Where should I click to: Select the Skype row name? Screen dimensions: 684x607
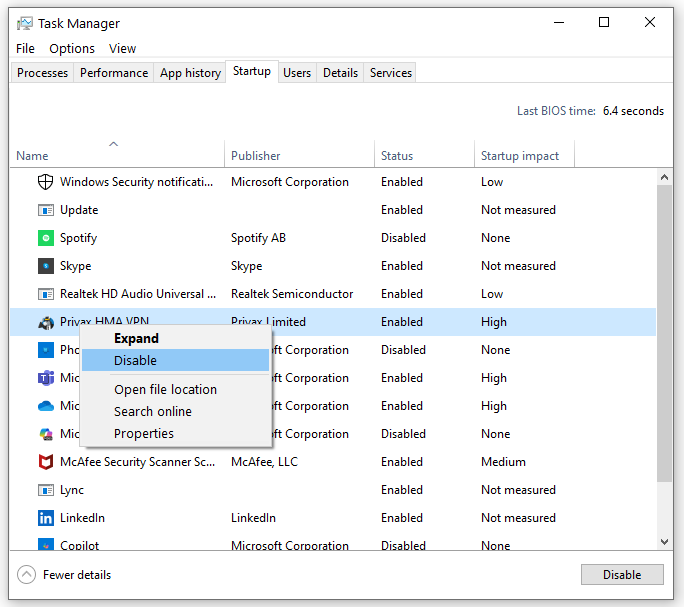(x=75, y=266)
